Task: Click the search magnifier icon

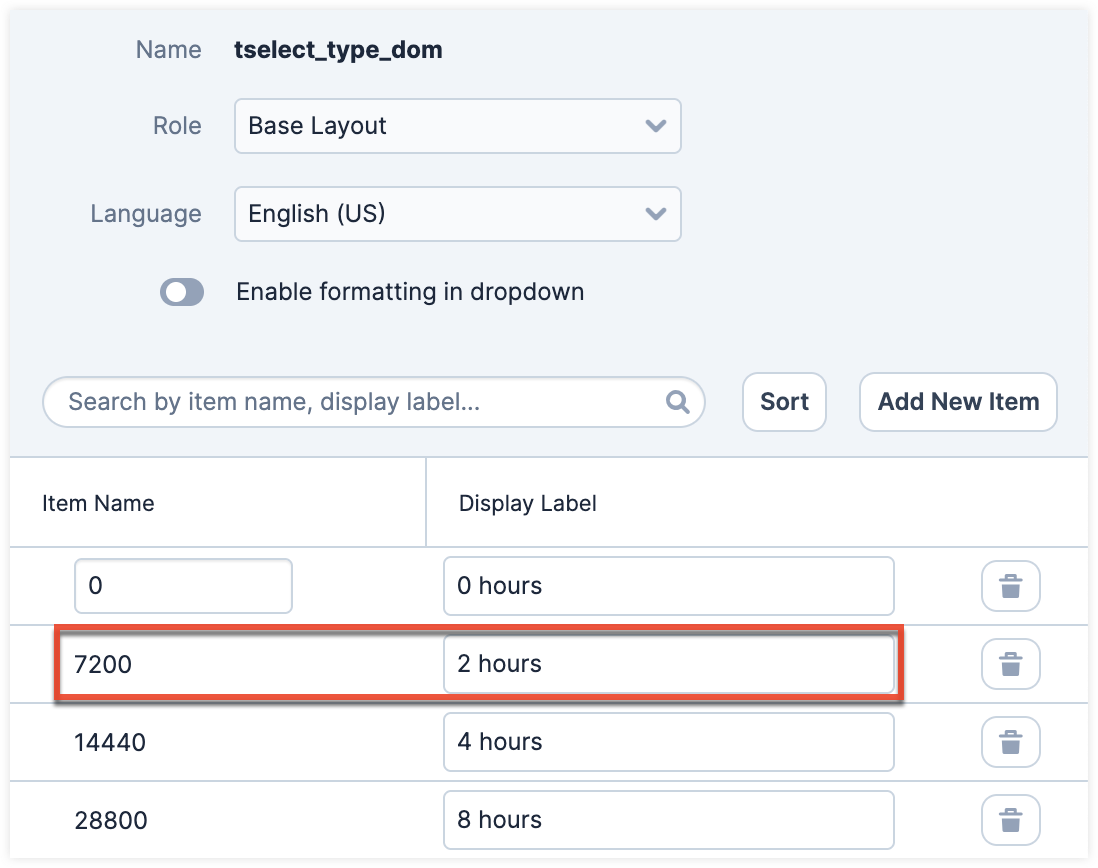Action: [677, 402]
